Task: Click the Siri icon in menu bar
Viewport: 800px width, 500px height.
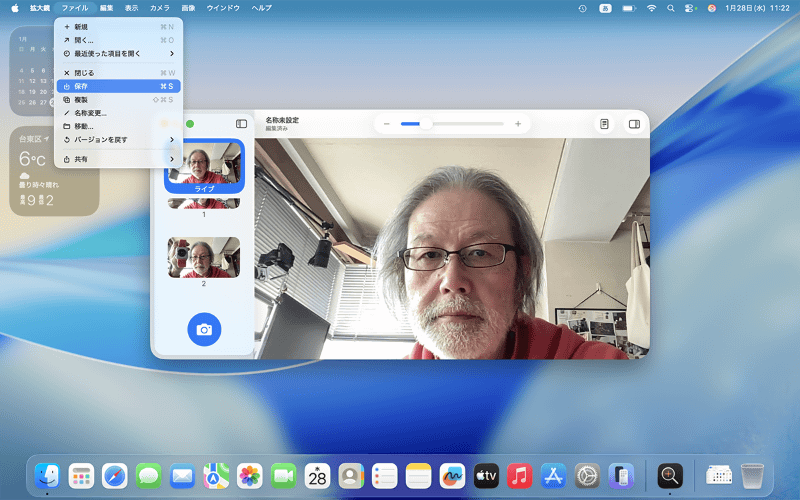Action: click(712, 8)
